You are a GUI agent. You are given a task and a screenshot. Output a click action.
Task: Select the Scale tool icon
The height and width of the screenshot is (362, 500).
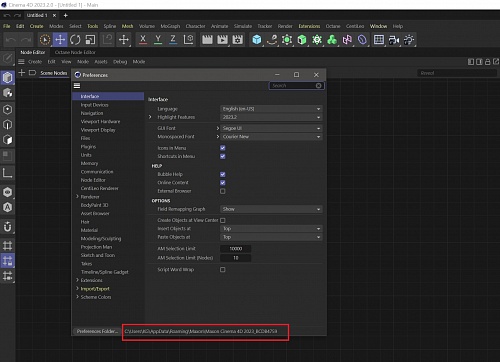[90, 40]
